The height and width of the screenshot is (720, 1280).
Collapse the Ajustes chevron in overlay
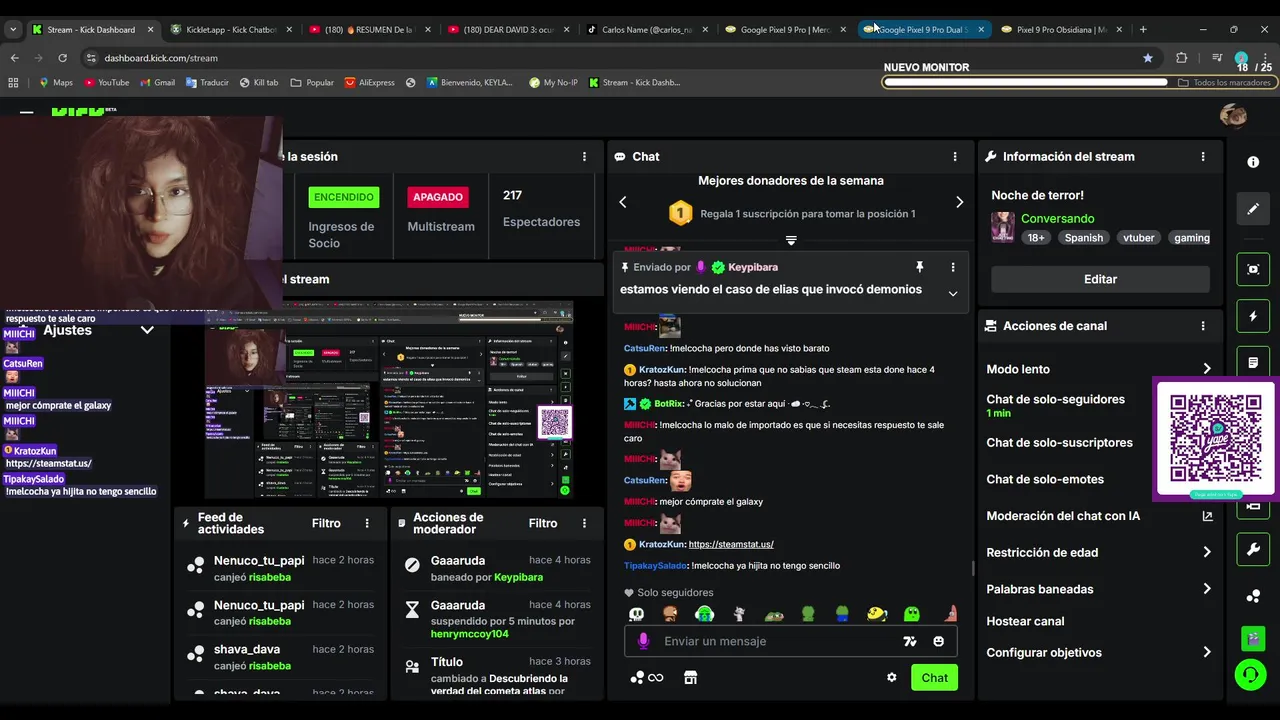[x=147, y=330]
